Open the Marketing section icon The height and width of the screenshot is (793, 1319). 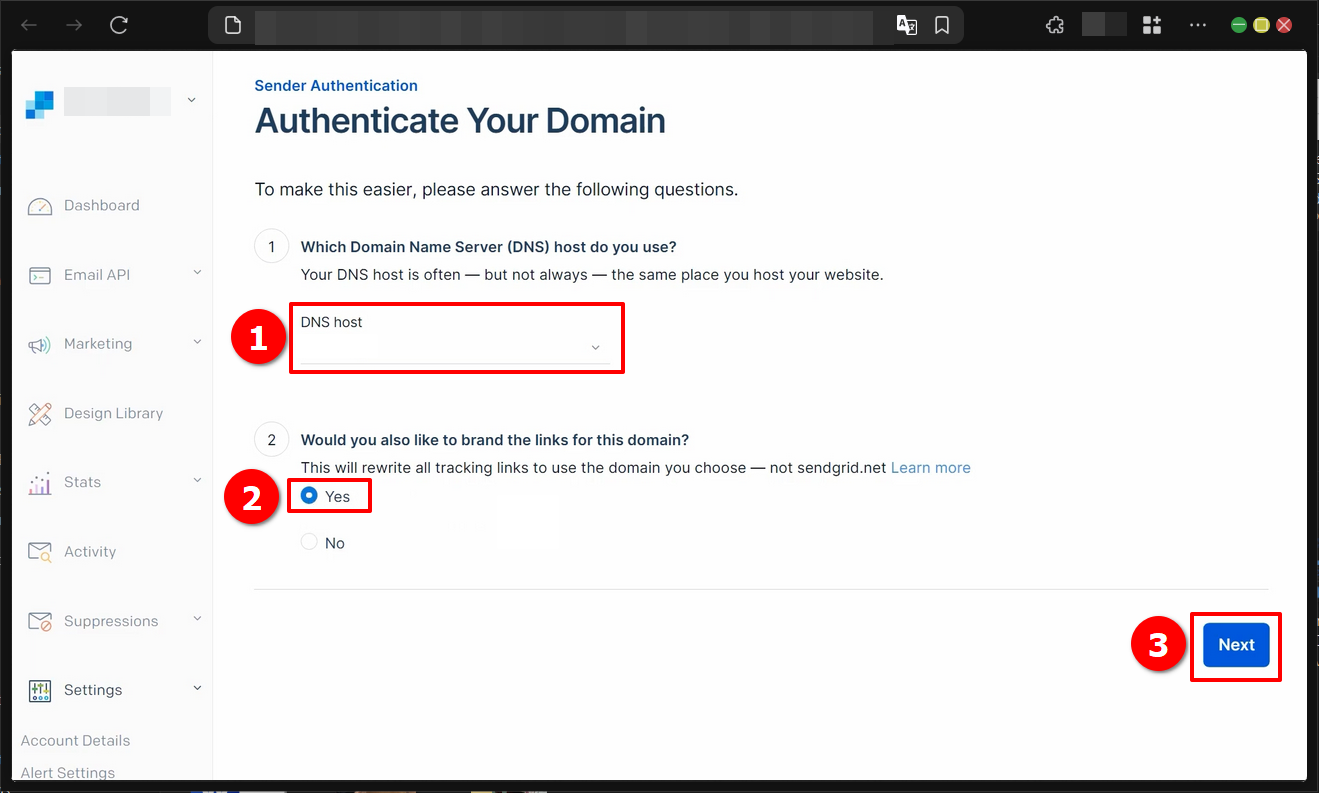pos(40,344)
